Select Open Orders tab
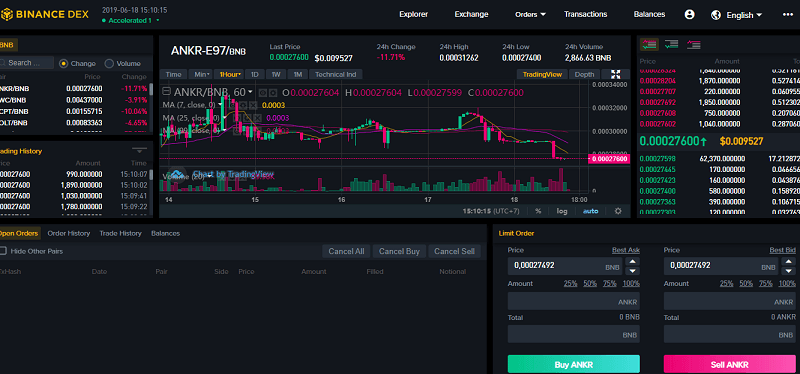Screen dimensions: 800x374 [19, 233]
